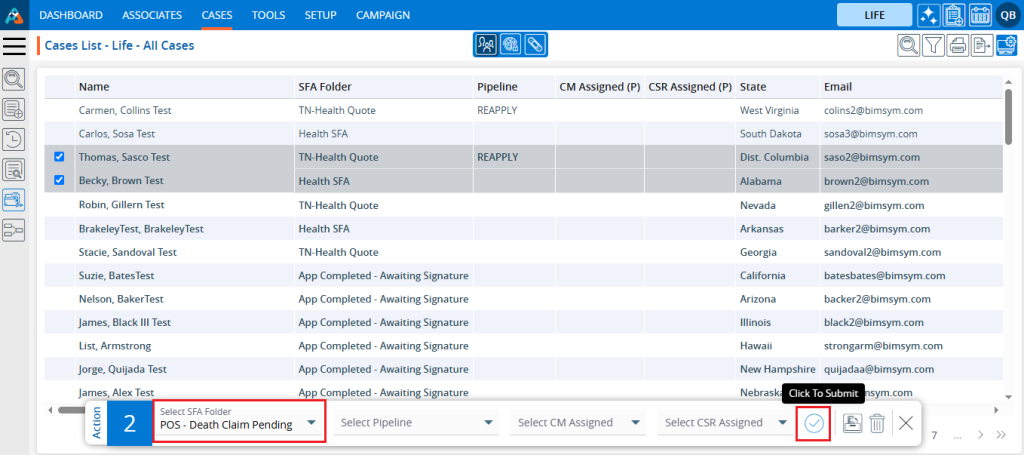Screen dimensions: 1024x455
Task: Go to the DASHBOARD tab
Action: click(x=71, y=15)
